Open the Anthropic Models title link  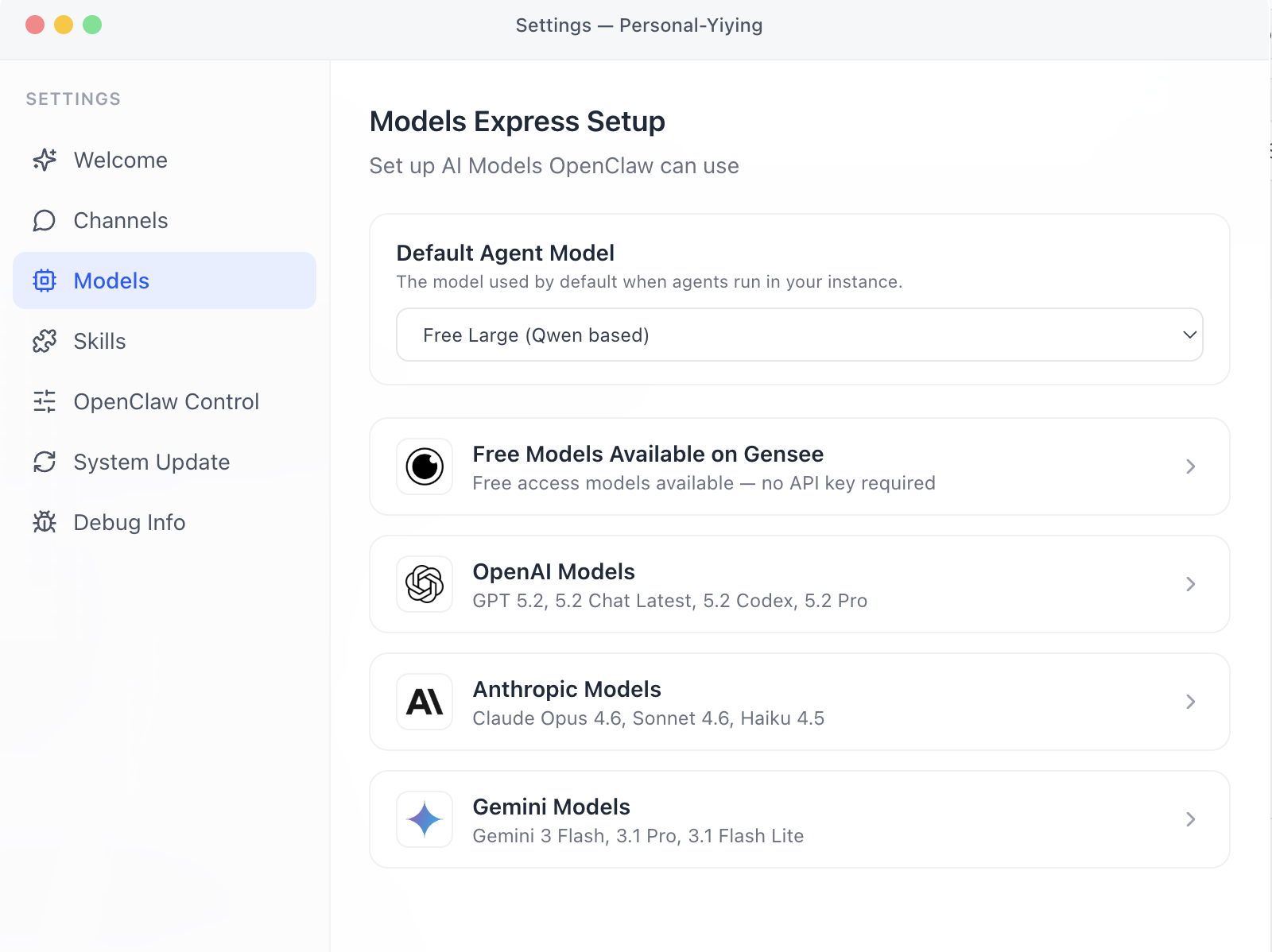pos(567,689)
